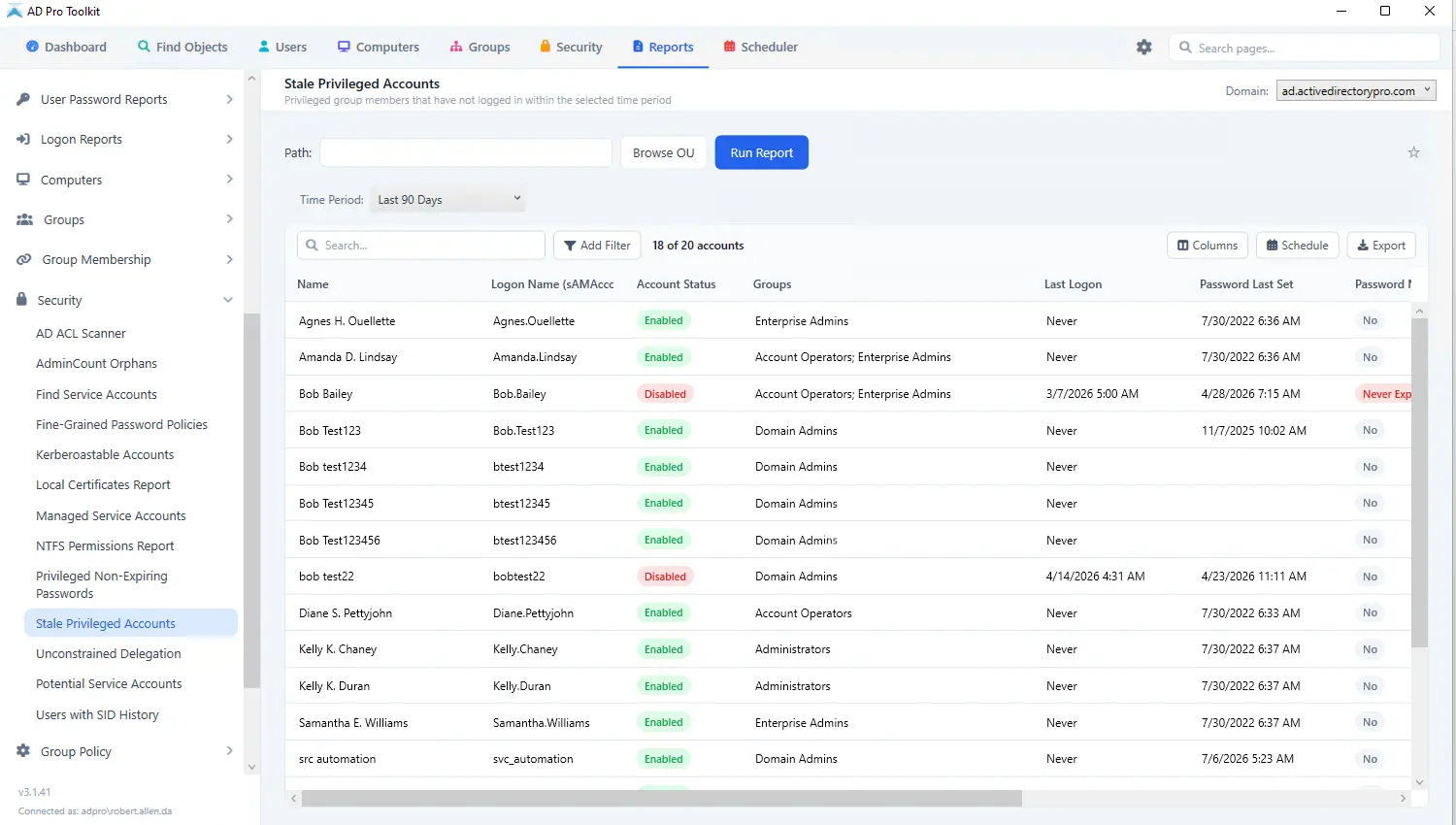
Task: Open the Schedule calendar button
Action: click(1298, 246)
